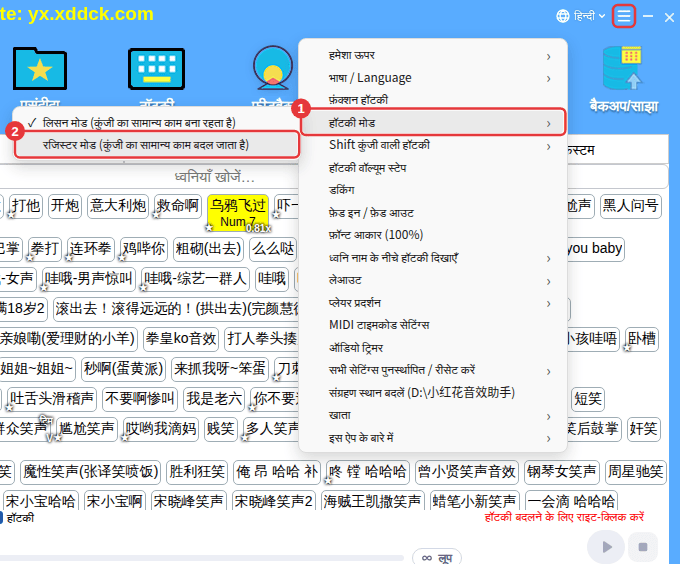680x564 pixels.
Task: Play the 短笑 sound button
Action: (588, 399)
